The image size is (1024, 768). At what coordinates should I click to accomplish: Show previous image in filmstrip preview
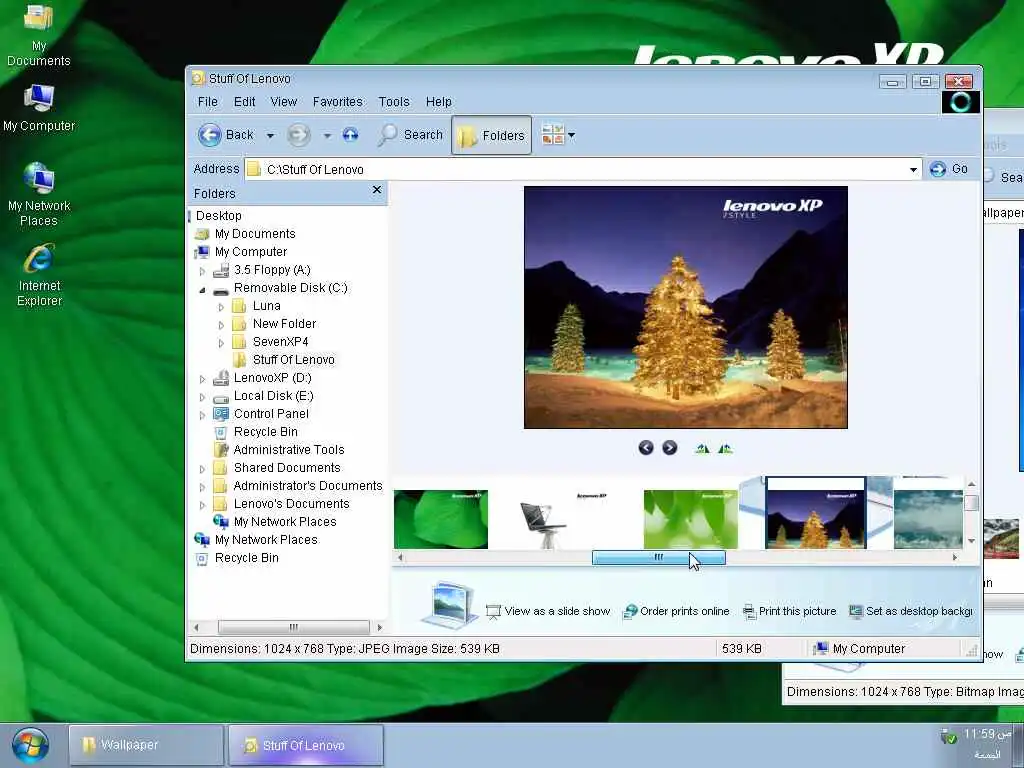click(646, 447)
